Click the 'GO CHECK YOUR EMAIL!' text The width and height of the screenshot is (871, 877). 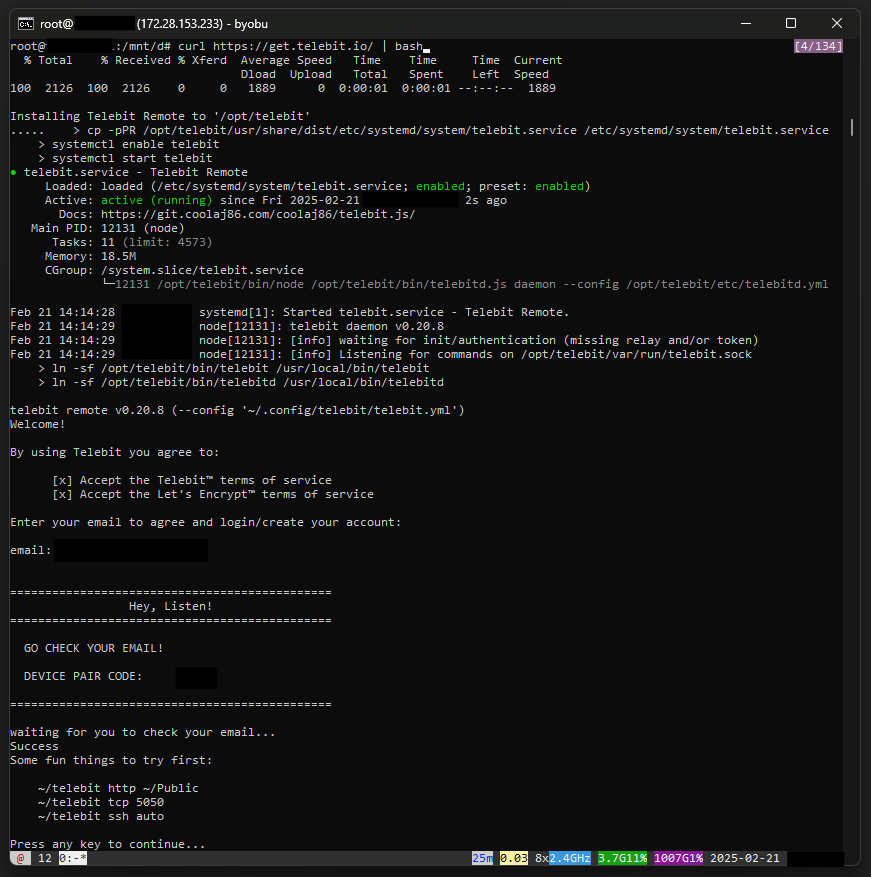93,648
